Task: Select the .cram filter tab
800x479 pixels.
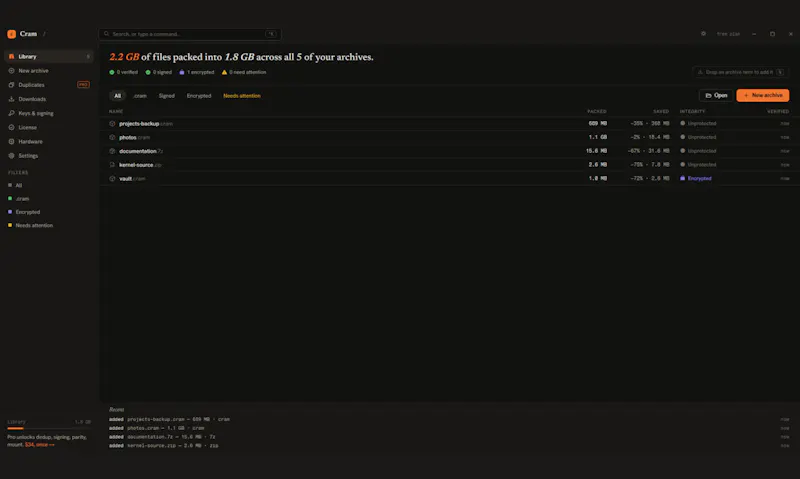Action: click(140, 96)
